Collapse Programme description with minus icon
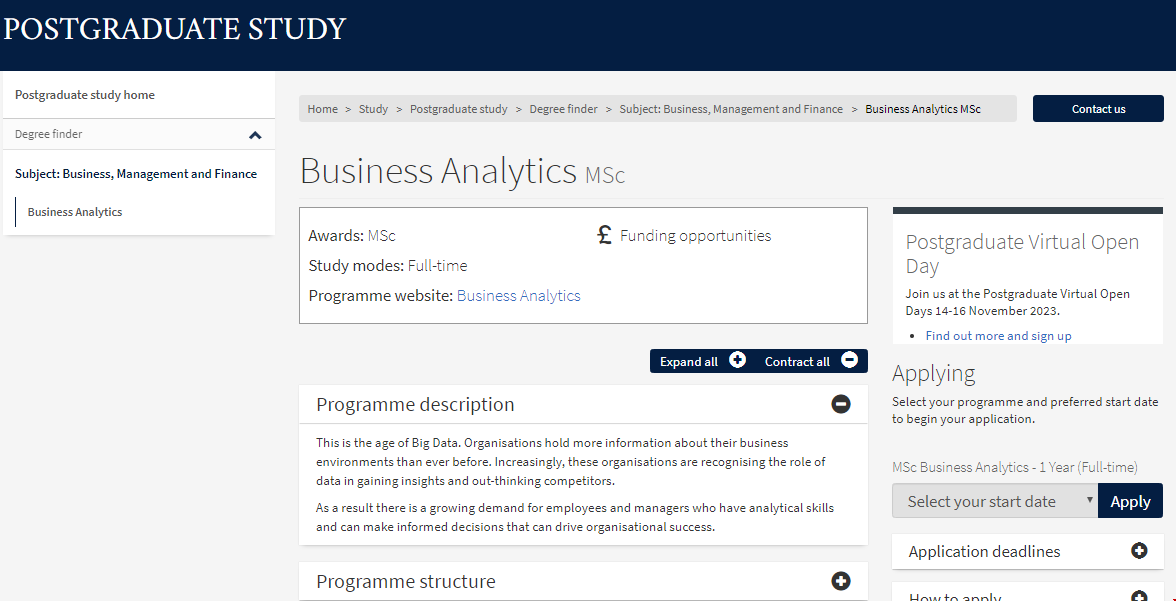 point(841,404)
